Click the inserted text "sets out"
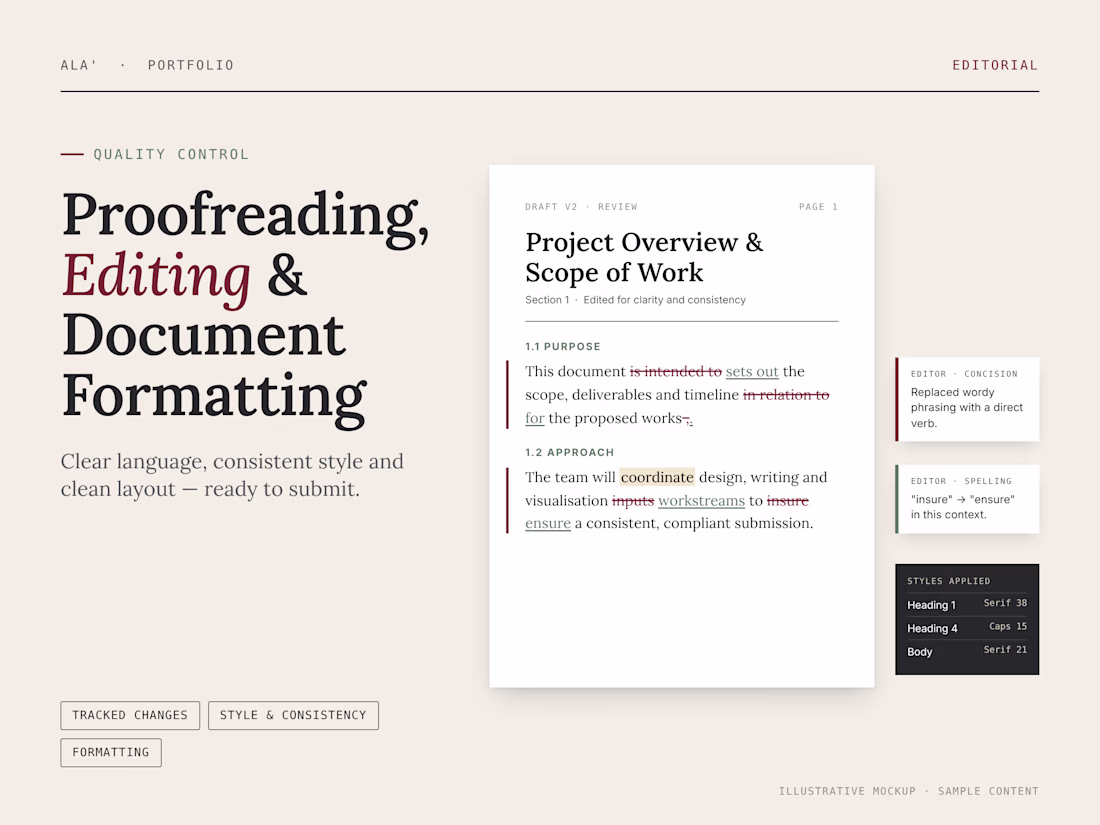 [752, 371]
